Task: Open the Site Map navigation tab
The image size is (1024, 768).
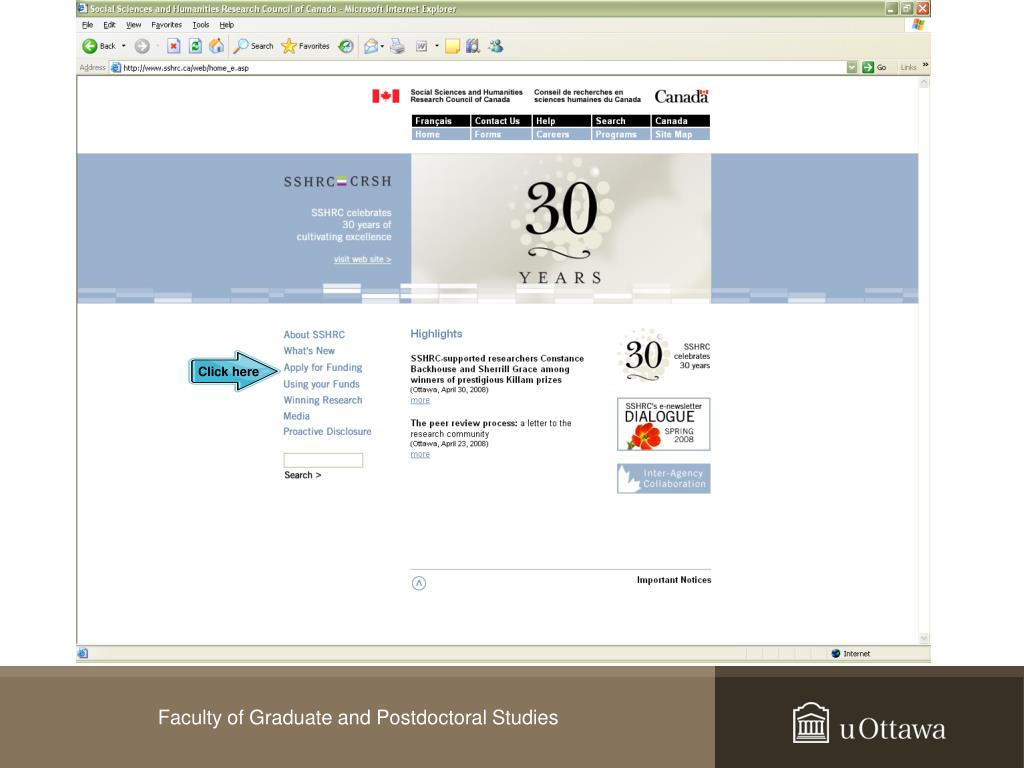Action: tap(680, 134)
